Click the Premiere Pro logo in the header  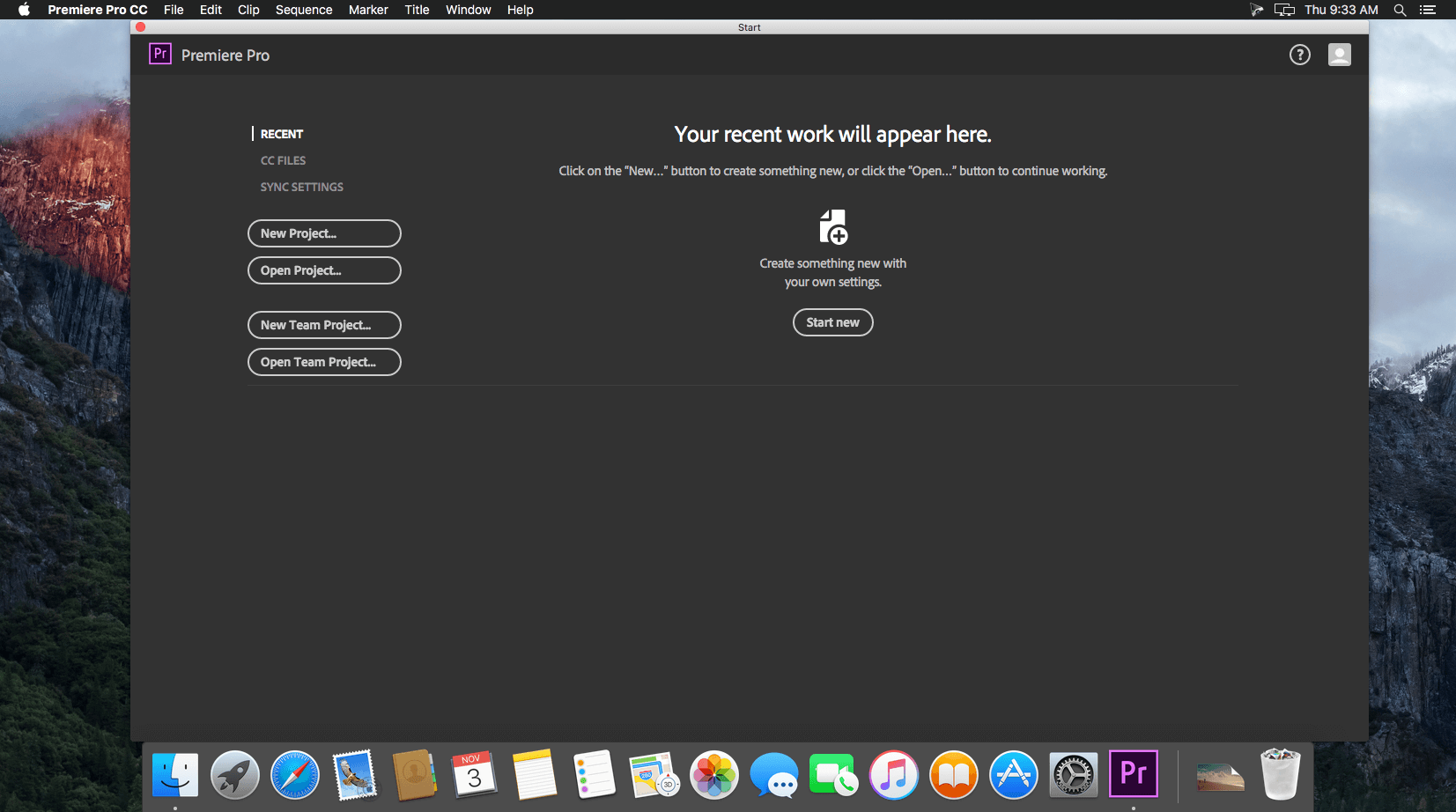(160, 54)
